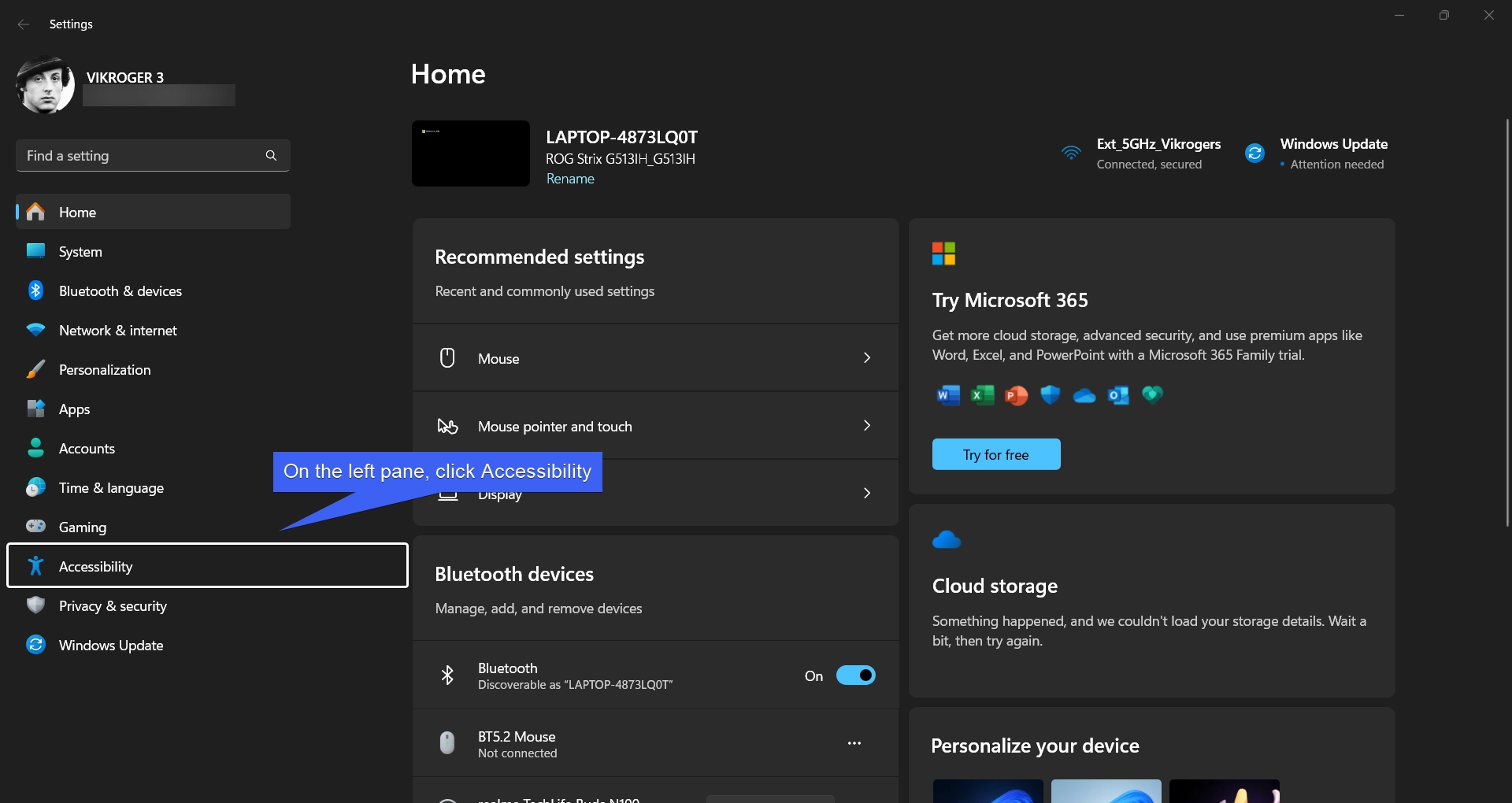1512x803 pixels.
Task: Click the Accounts person icon
Action: pyautogui.click(x=35, y=448)
